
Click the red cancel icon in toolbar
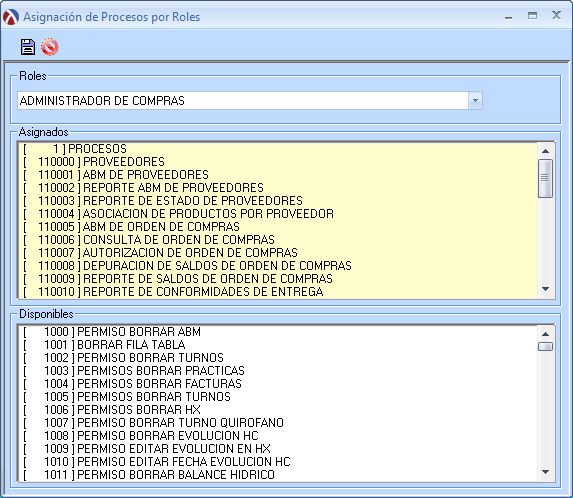click(50, 47)
